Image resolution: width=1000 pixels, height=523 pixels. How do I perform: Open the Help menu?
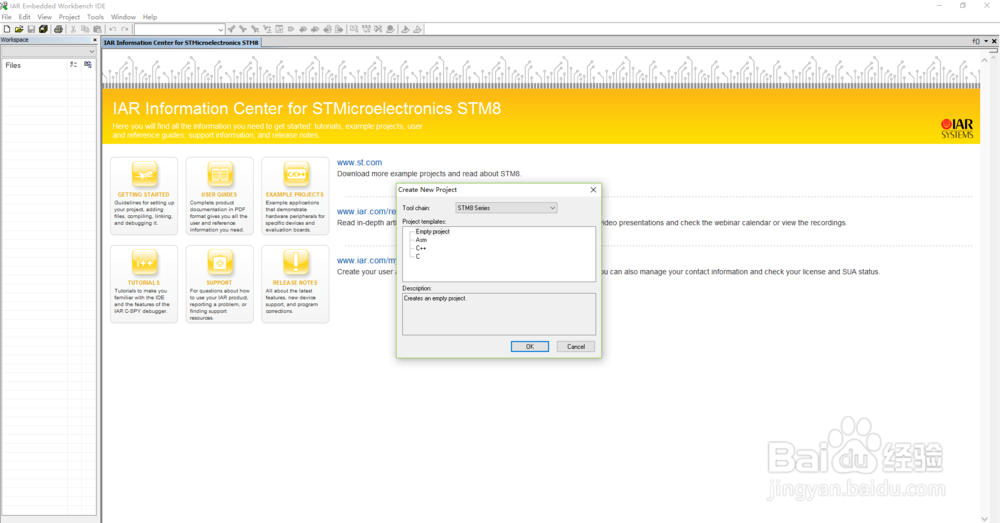[x=150, y=17]
